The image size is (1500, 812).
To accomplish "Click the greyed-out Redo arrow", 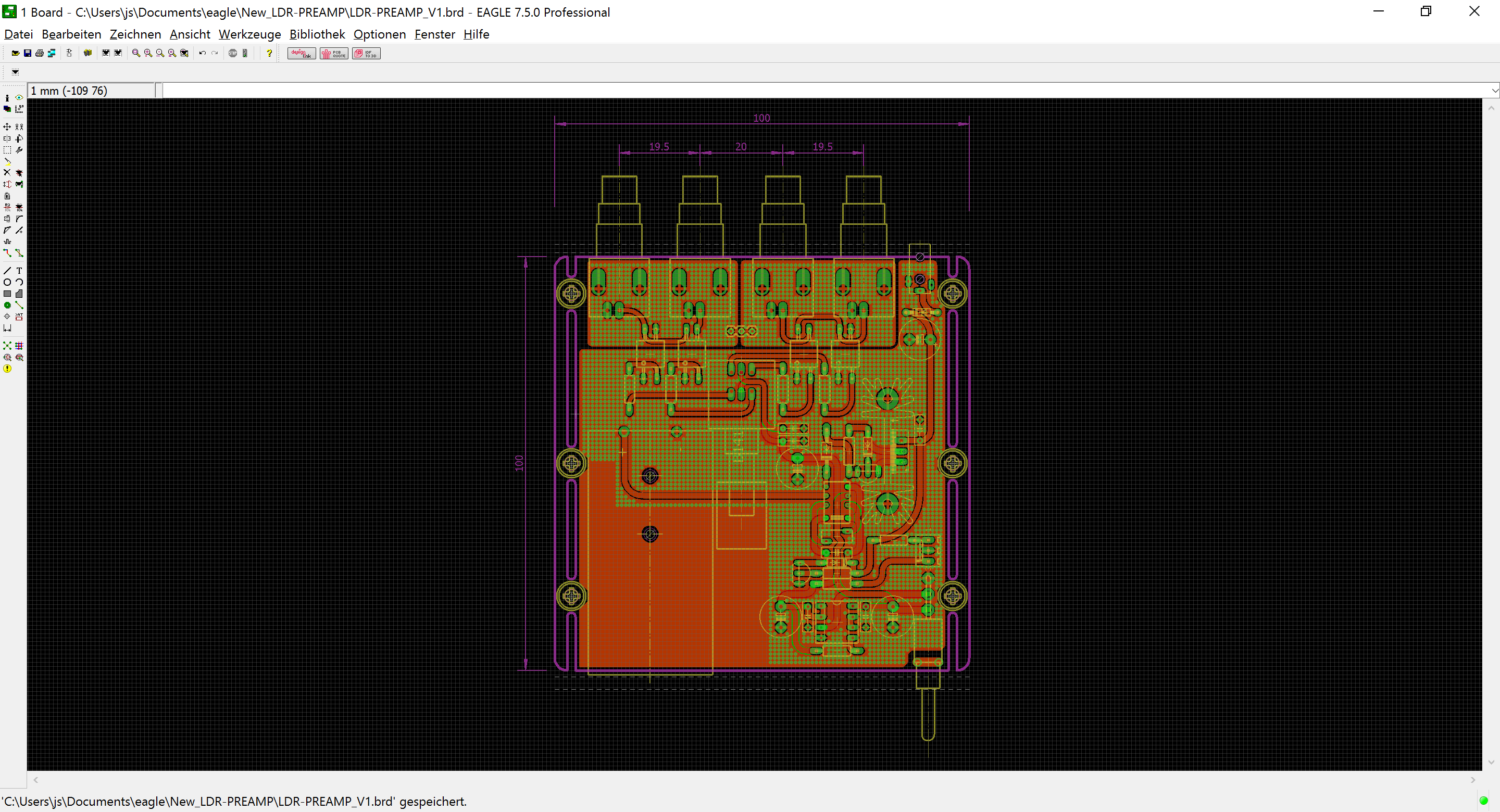I will tap(215, 53).
